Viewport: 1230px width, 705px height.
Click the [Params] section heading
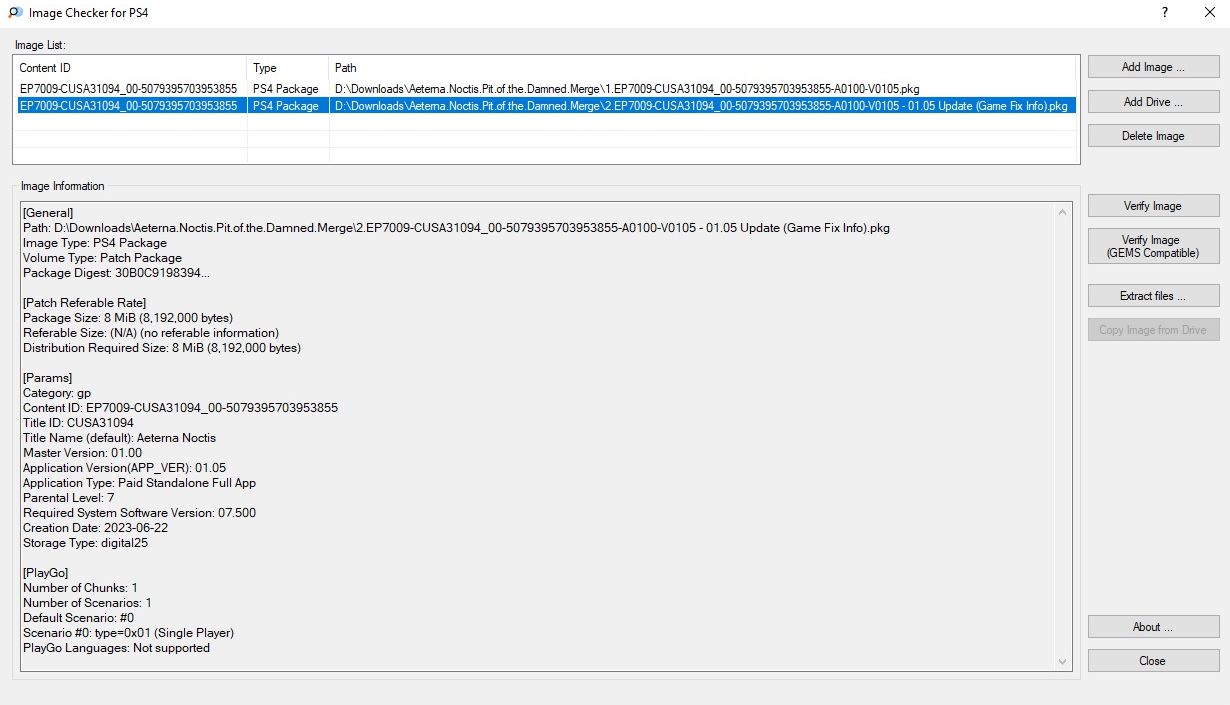pyautogui.click(x=48, y=378)
